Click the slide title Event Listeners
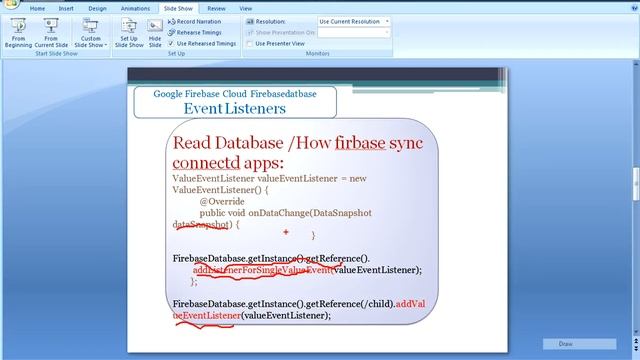The height and width of the screenshot is (360, 640). tap(235, 109)
